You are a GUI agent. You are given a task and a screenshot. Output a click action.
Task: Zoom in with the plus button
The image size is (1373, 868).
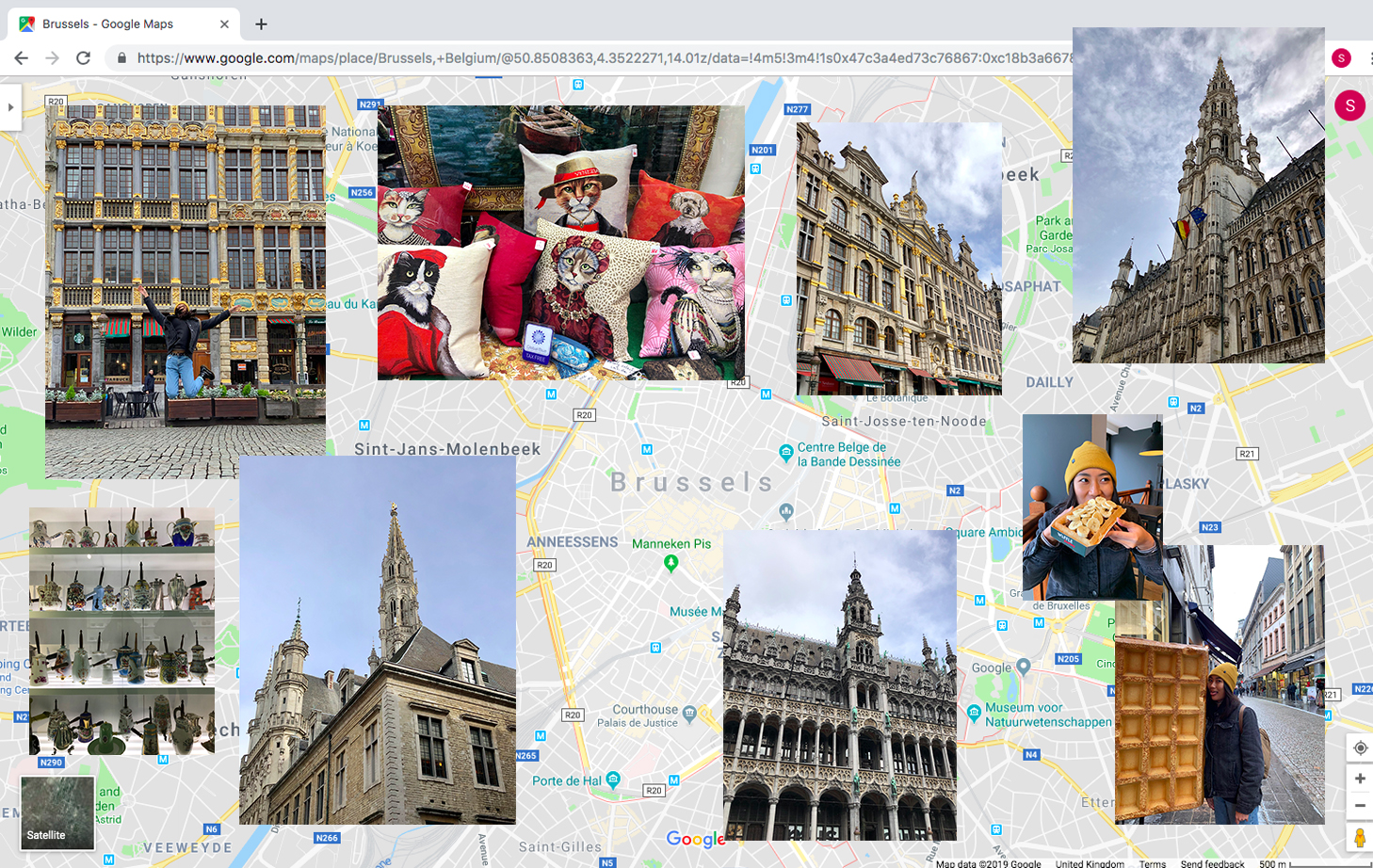pos(1360,779)
